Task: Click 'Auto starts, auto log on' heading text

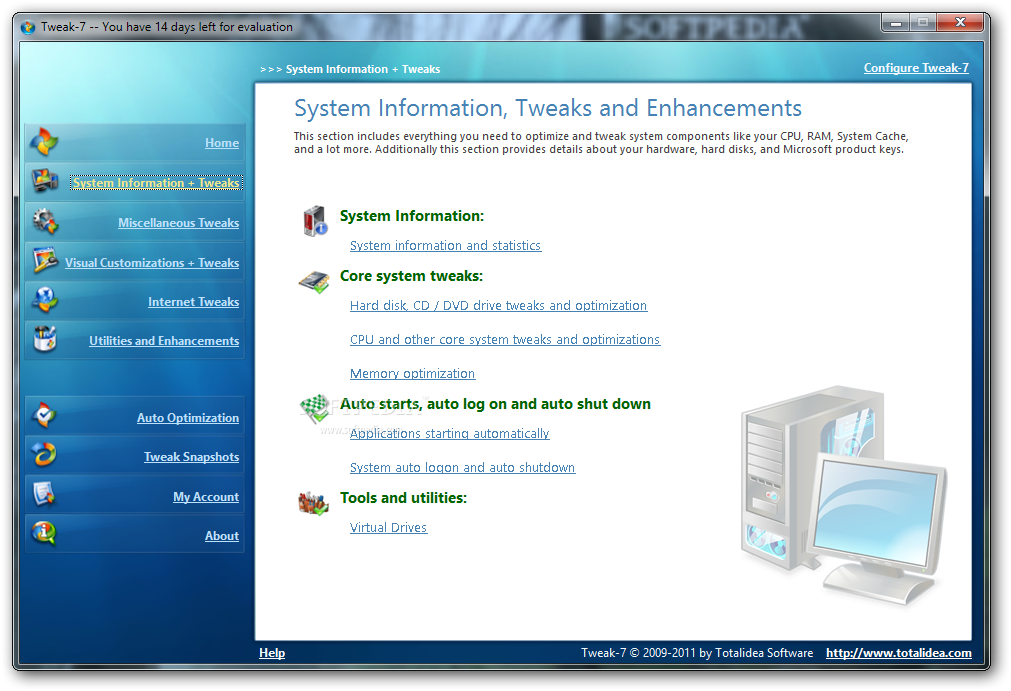Action: pos(495,404)
